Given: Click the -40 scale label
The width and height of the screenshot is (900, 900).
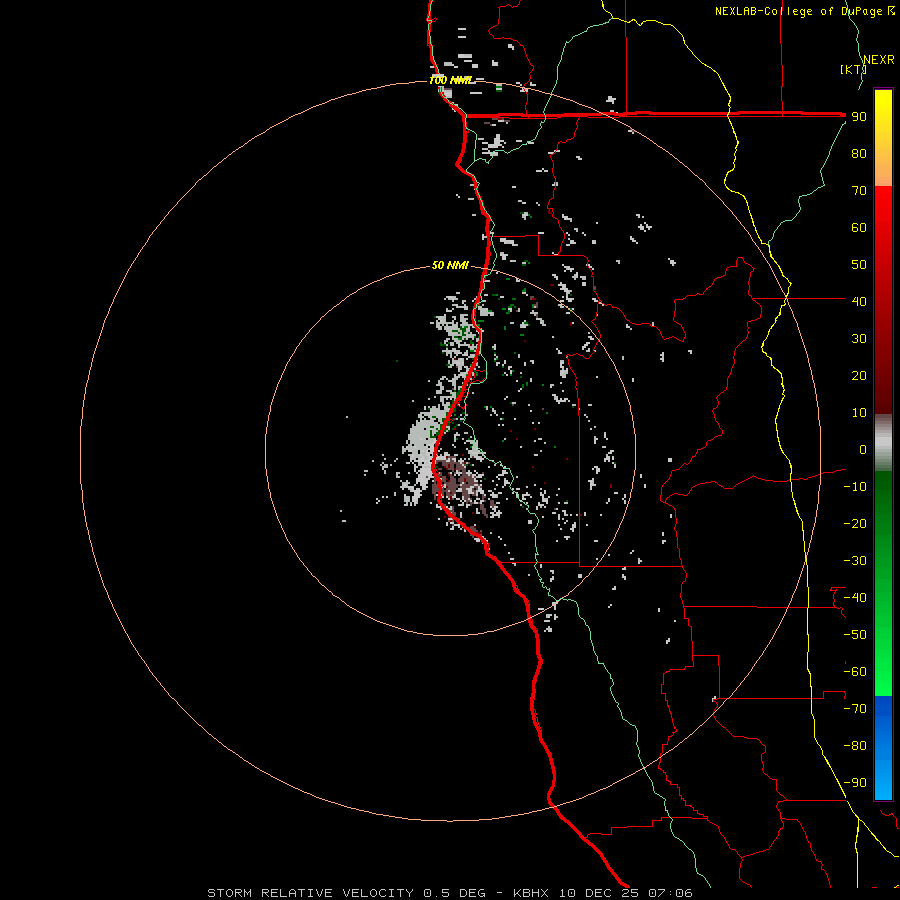Looking at the screenshot, I should tap(855, 598).
